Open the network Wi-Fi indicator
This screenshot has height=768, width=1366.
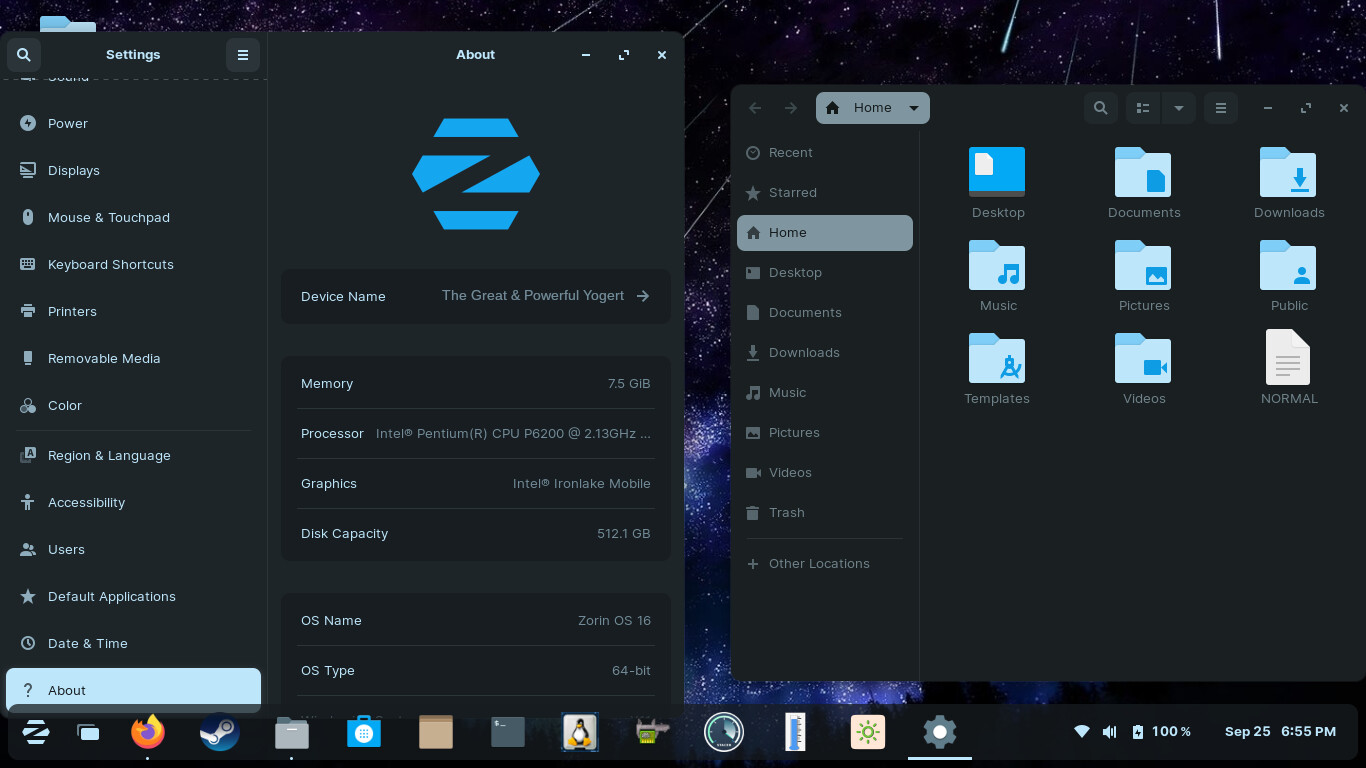[x=1081, y=732]
